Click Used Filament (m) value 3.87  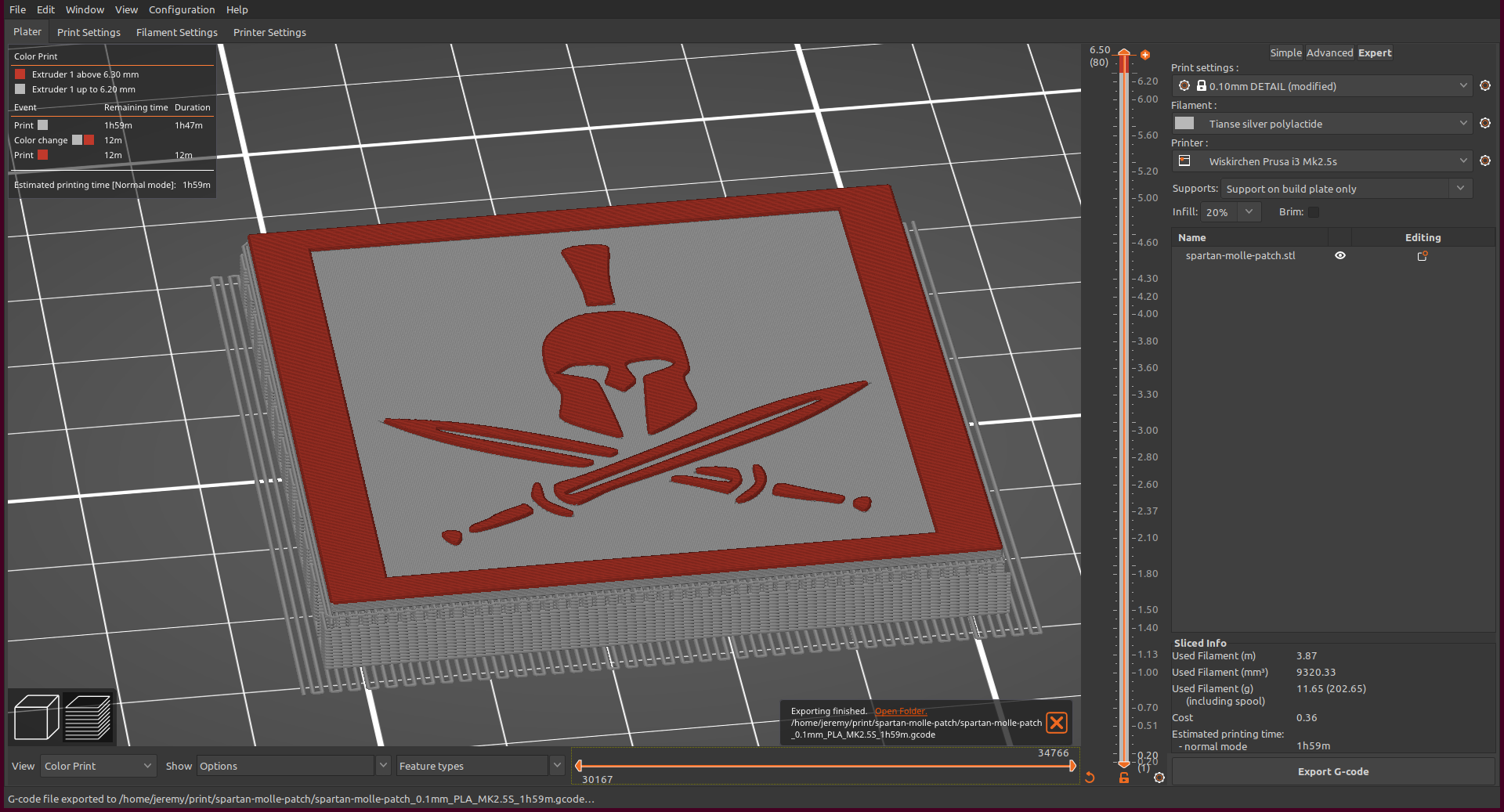coord(1307,656)
